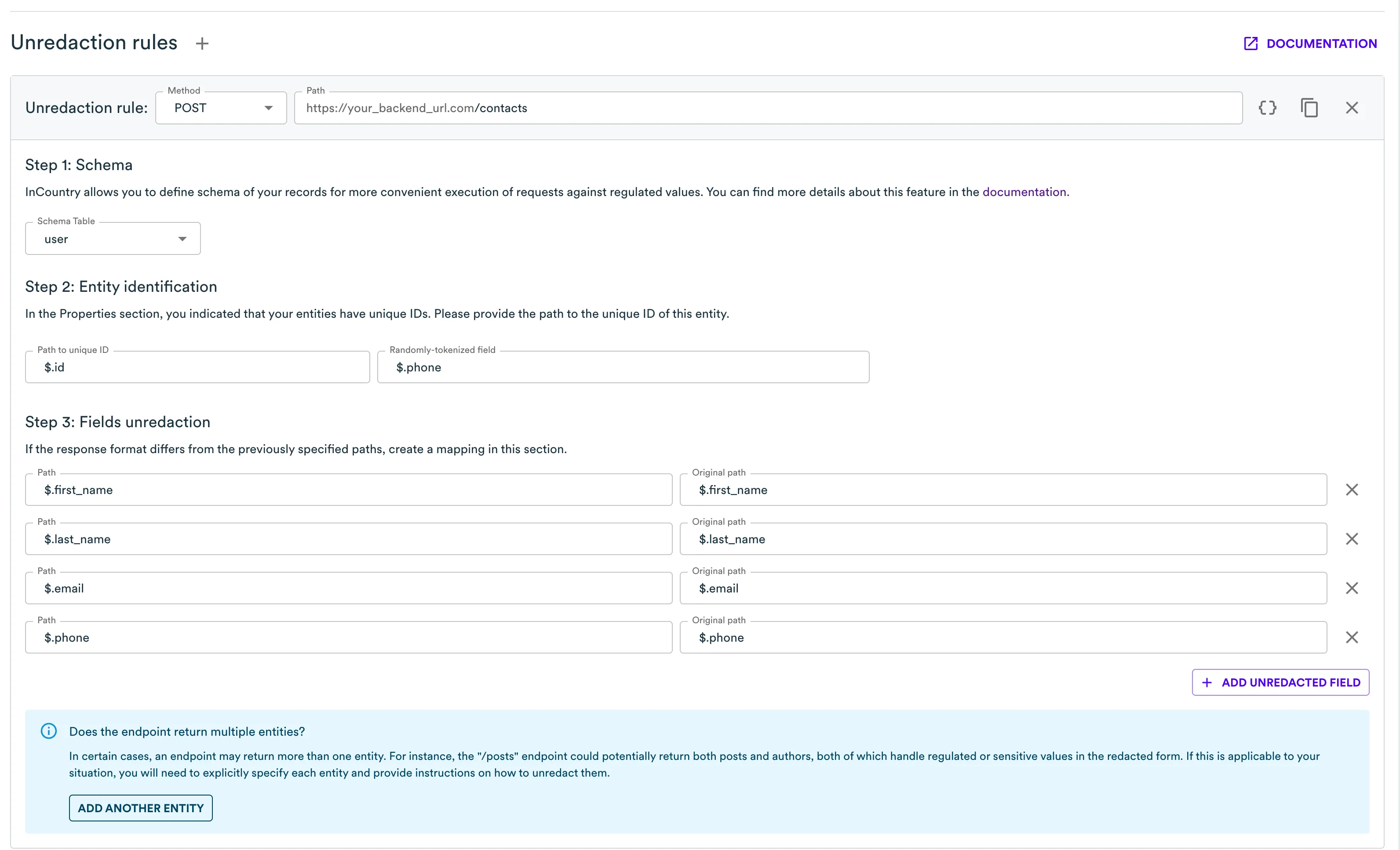Open the JSON braces view icon
This screenshot has width=1400, height=850.
[1268, 108]
